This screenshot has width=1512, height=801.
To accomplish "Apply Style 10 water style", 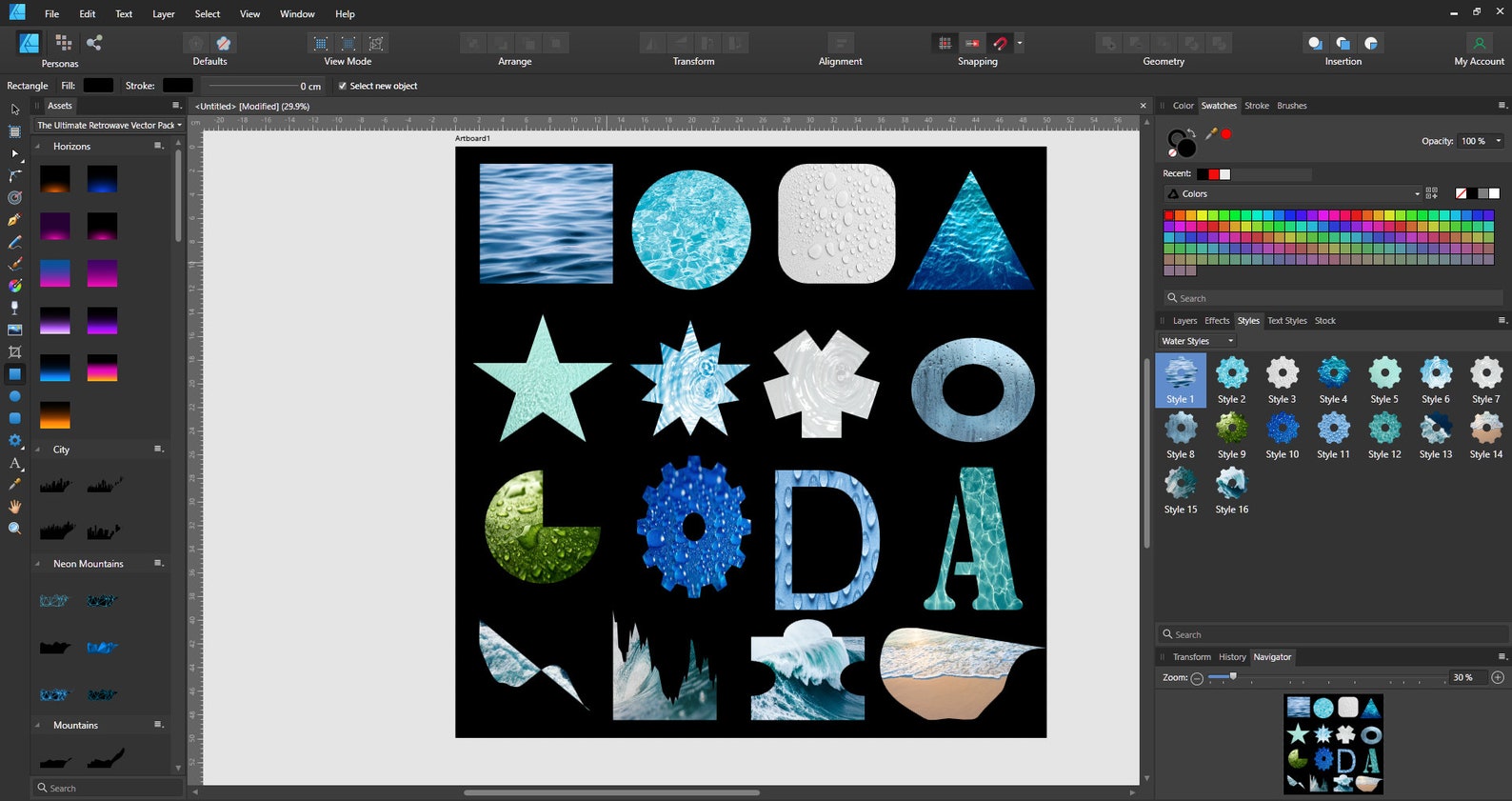I will (x=1283, y=436).
